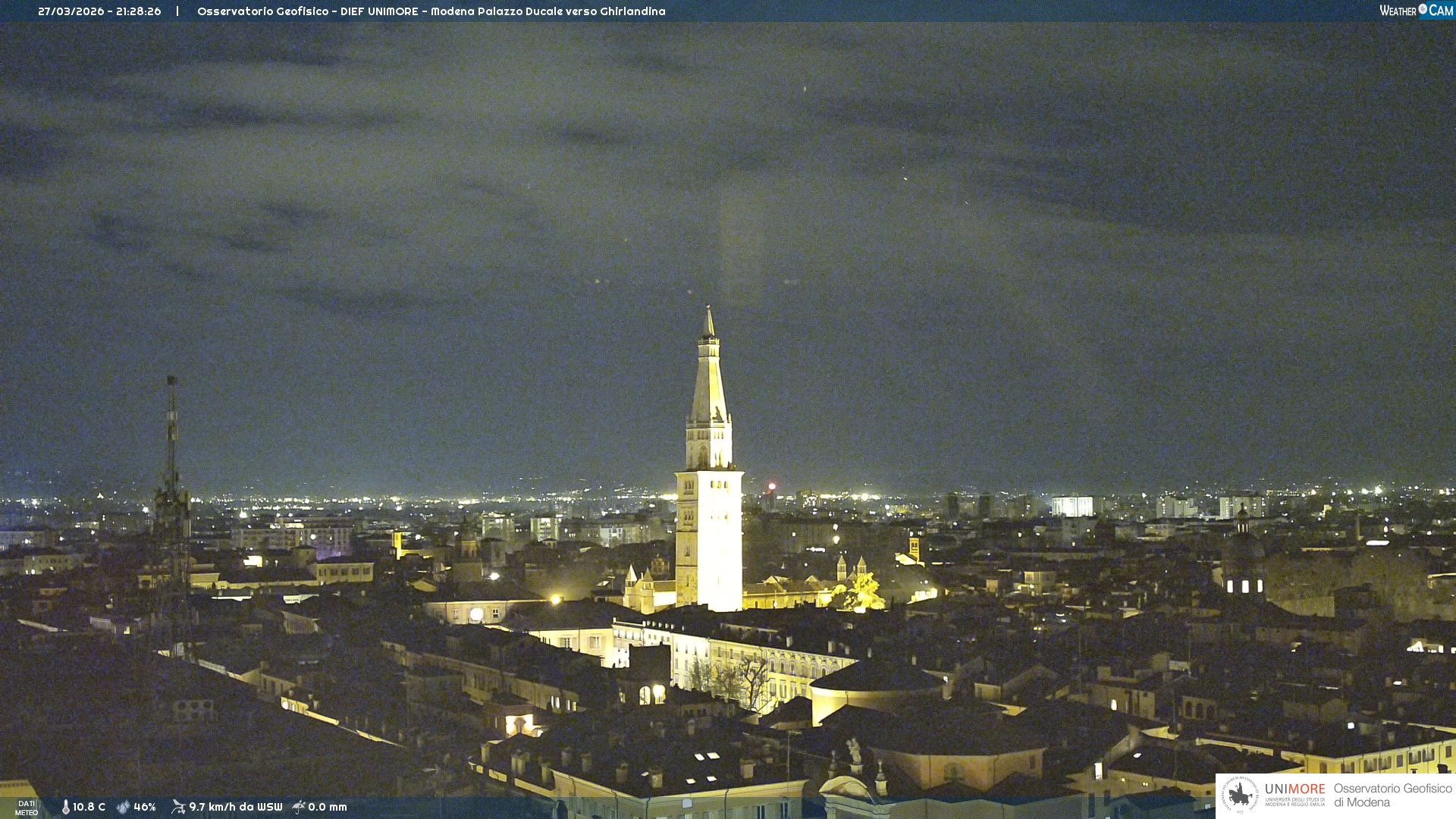Select the 10.8 C temperature reading
Screen dimensions: 1456x819
89,807
